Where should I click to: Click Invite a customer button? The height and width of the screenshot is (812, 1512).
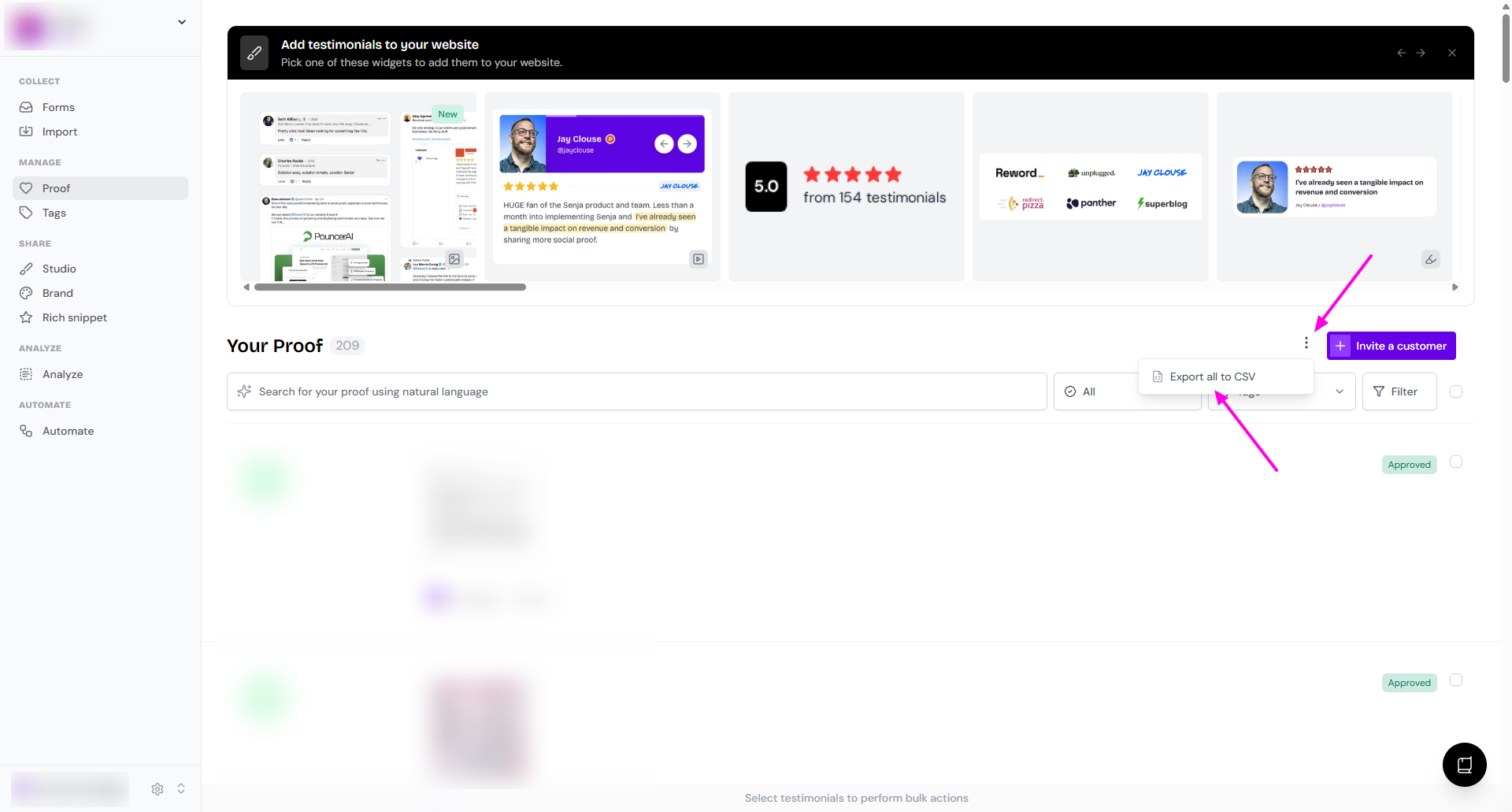click(x=1391, y=346)
